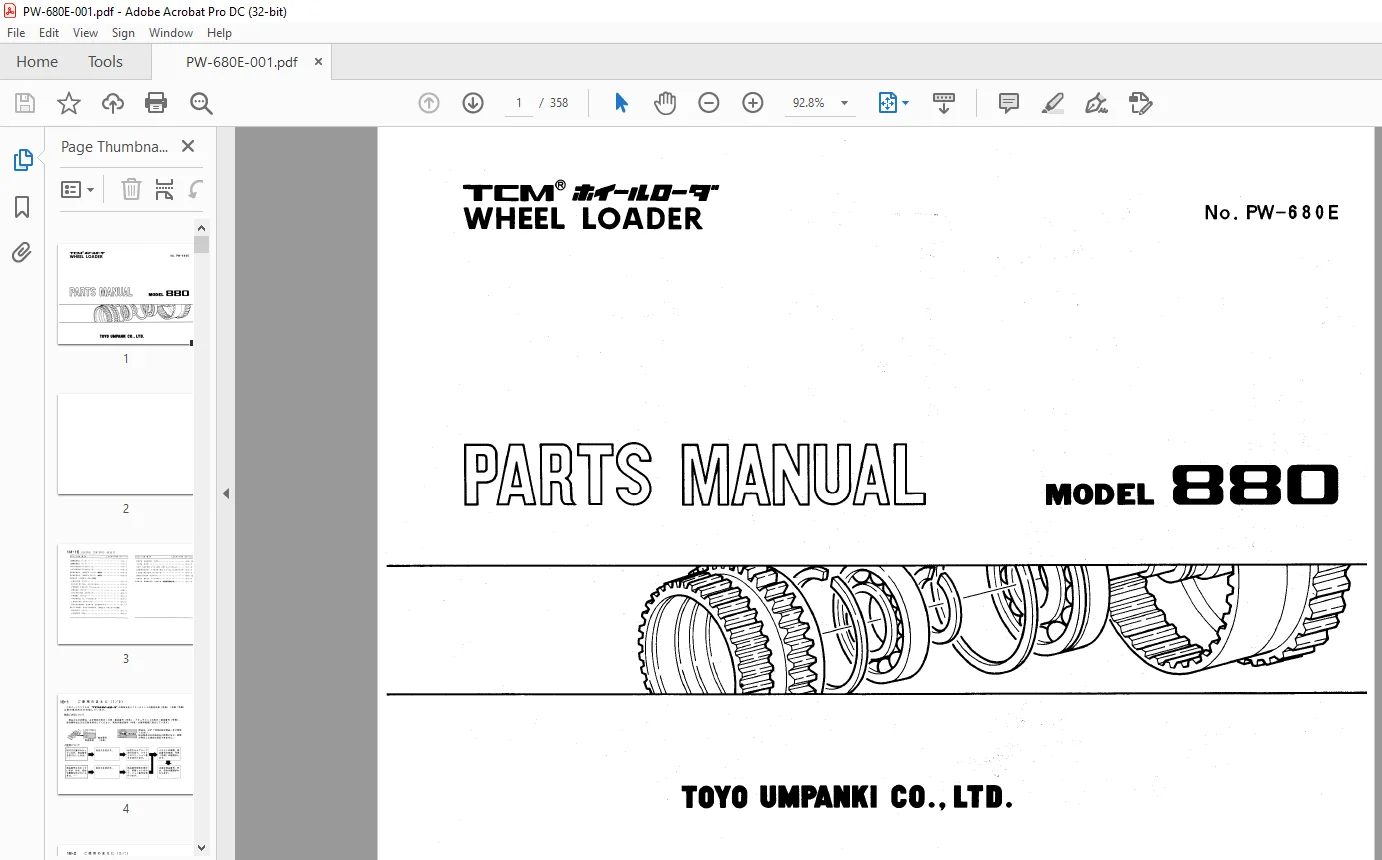Click the stamp tool icon
1382x860 pixels.
pyautogui.click(x=1140, y=103)
